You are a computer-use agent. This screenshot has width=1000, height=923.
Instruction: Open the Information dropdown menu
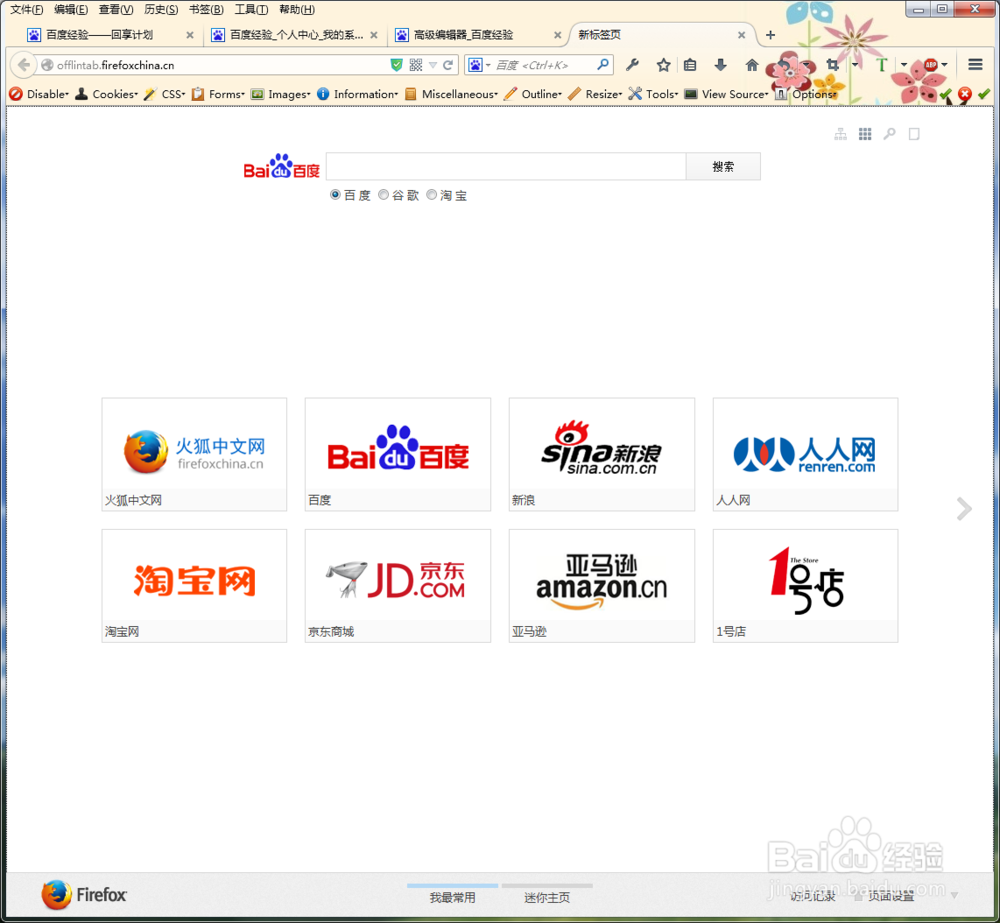click(x=357, y=94)
